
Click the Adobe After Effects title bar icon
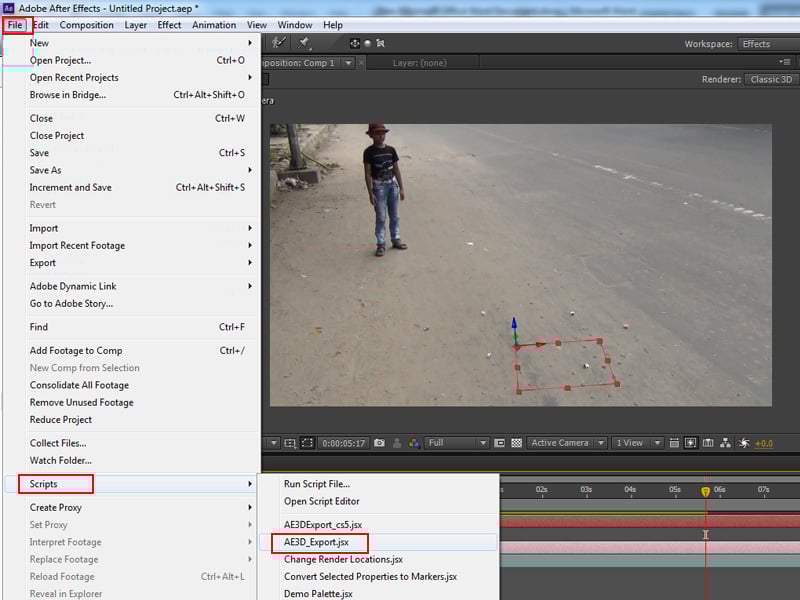(x=8, y=8)
